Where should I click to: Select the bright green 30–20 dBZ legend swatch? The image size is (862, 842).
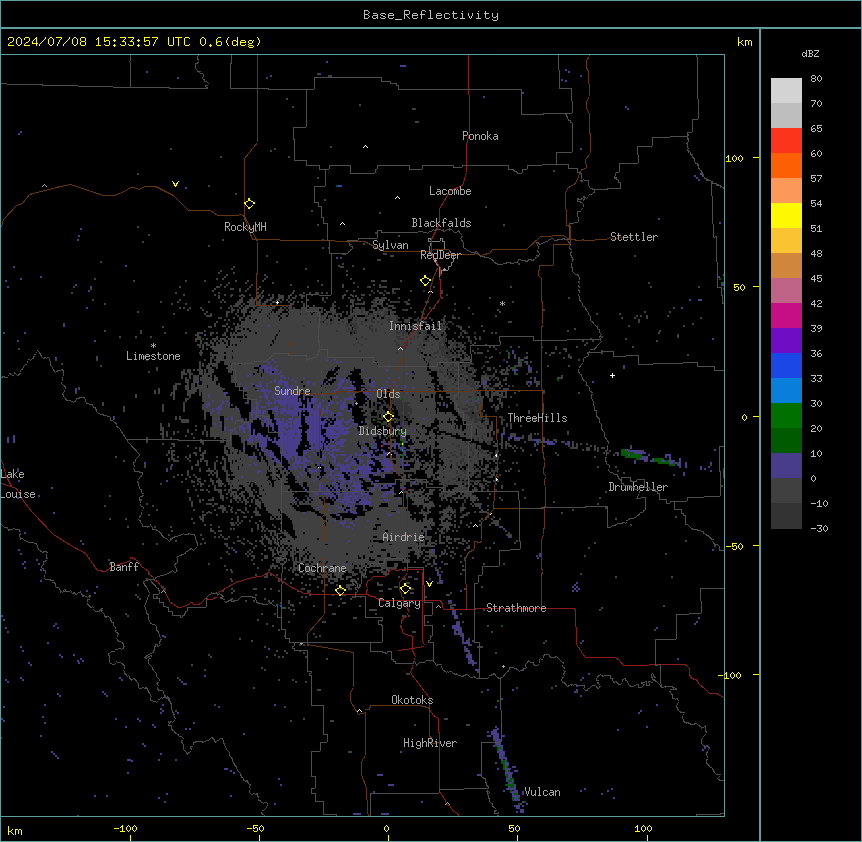(x=786, y=416)
